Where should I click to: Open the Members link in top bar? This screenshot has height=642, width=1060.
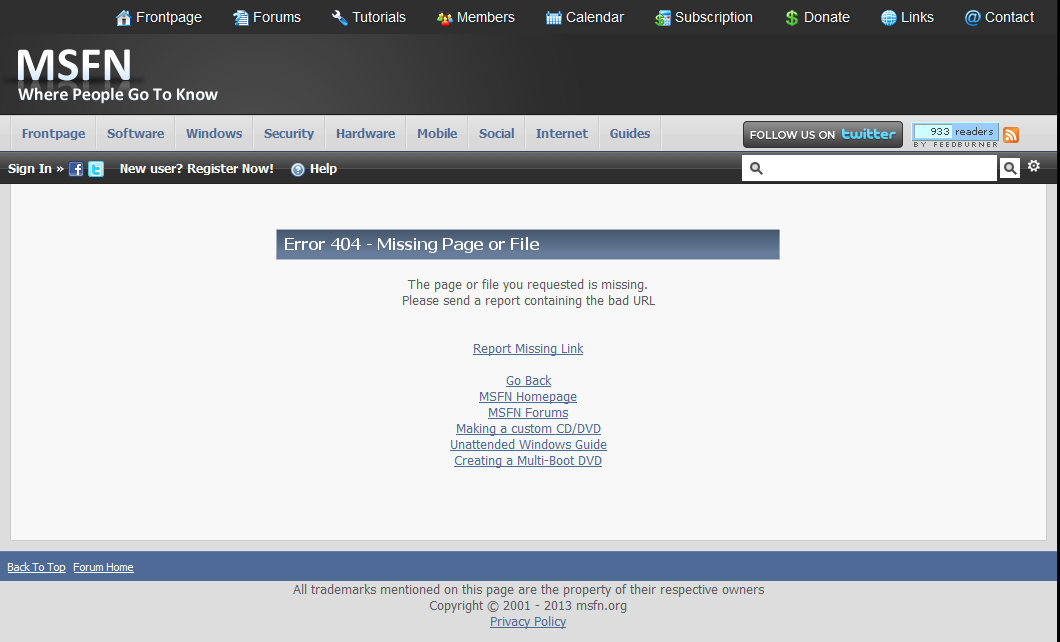click(x=485, y=18)
